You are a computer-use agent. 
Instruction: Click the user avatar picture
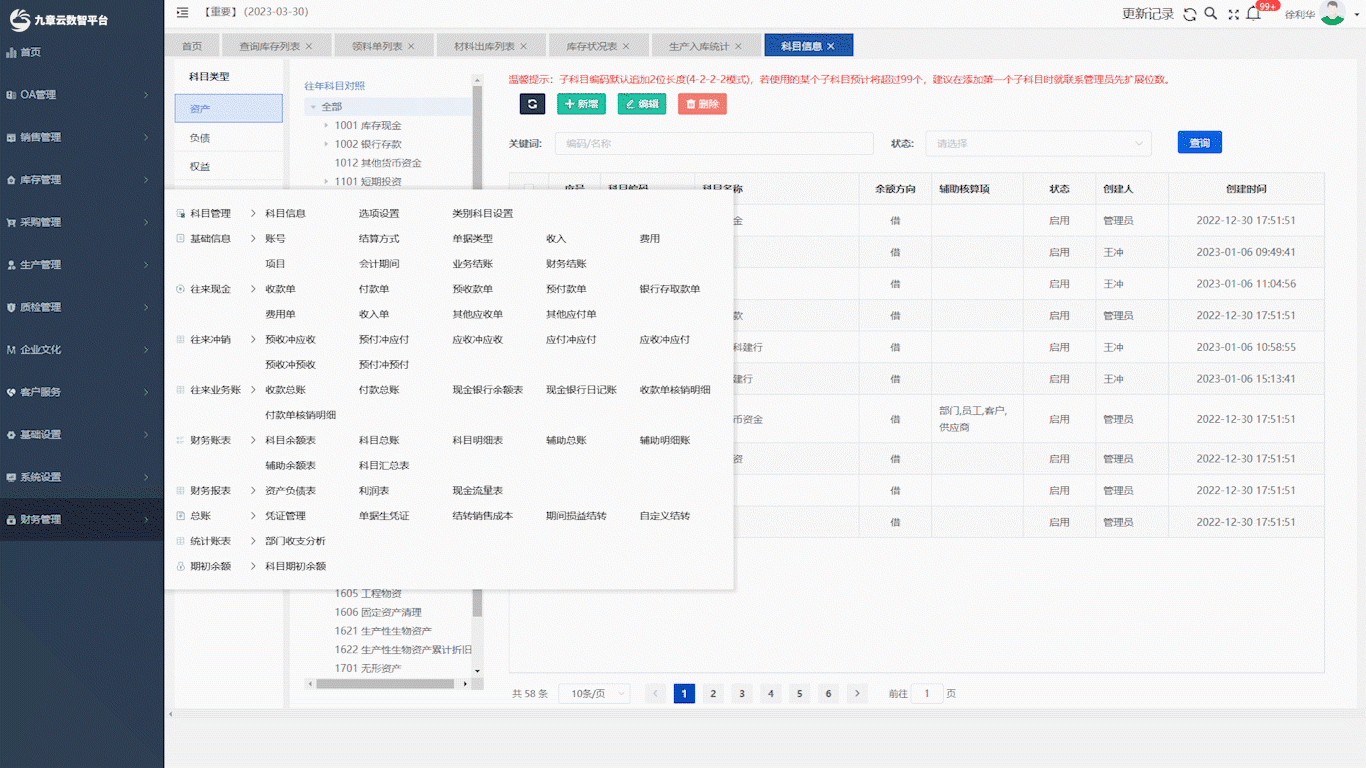[x=1332, y=13]
